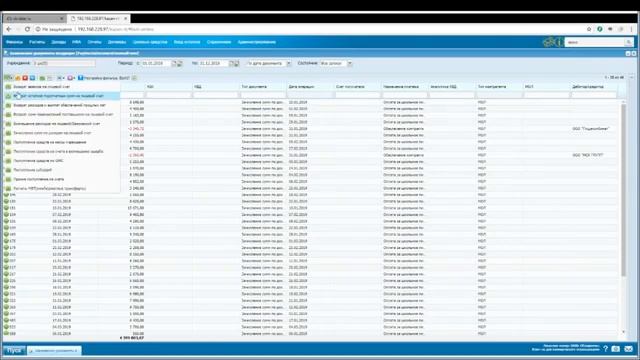Select 'Возмещение расходов на лицевой/банковский счет' entry
This screenshot has width=640, height=360.
pyautogui.click(x=62, y=124)
